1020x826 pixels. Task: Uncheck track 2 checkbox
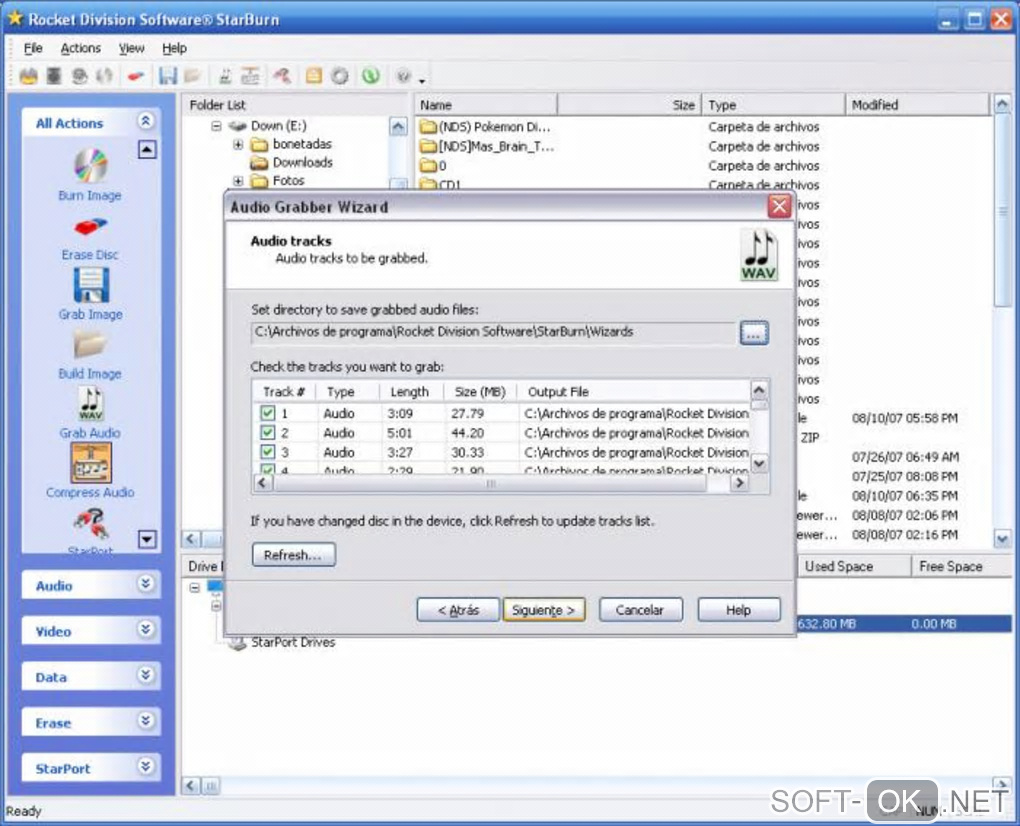267,433
